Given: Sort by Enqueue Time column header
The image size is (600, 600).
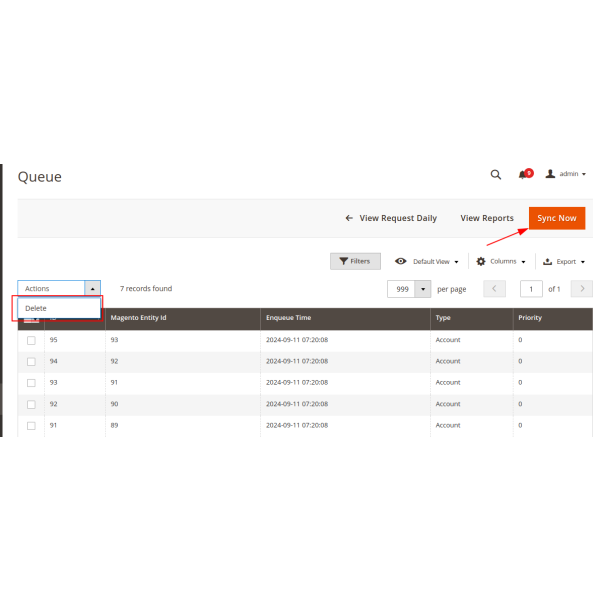Looking at the screenshot, I should [288, 318].
